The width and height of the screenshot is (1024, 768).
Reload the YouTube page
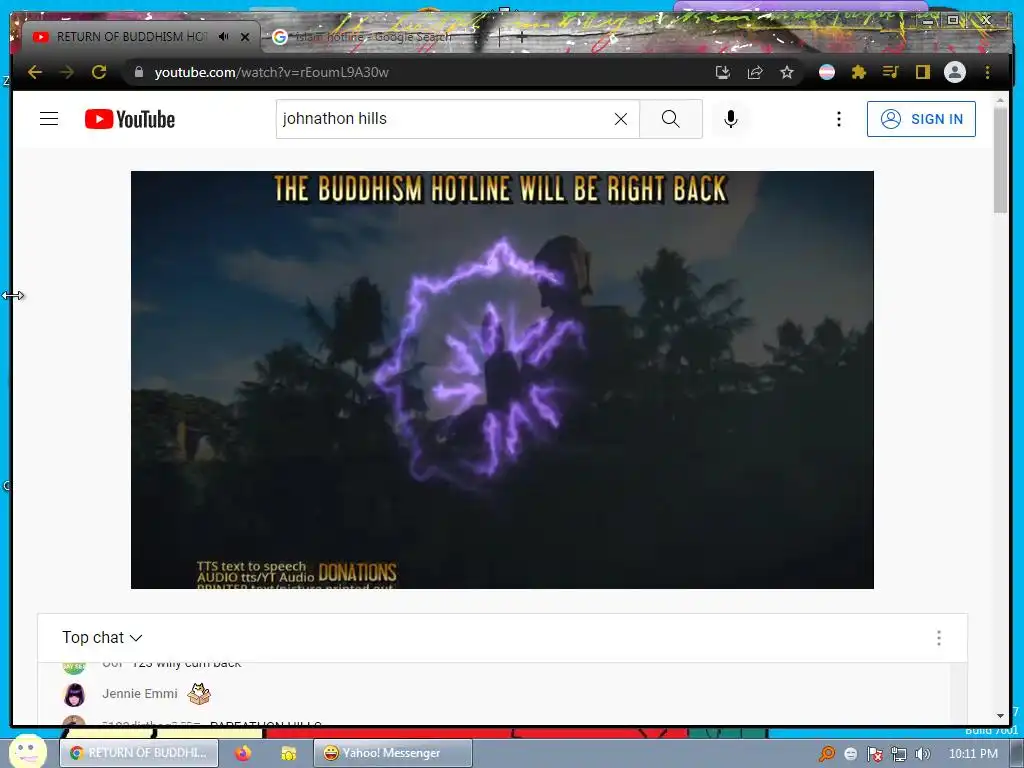pos(99,72)
